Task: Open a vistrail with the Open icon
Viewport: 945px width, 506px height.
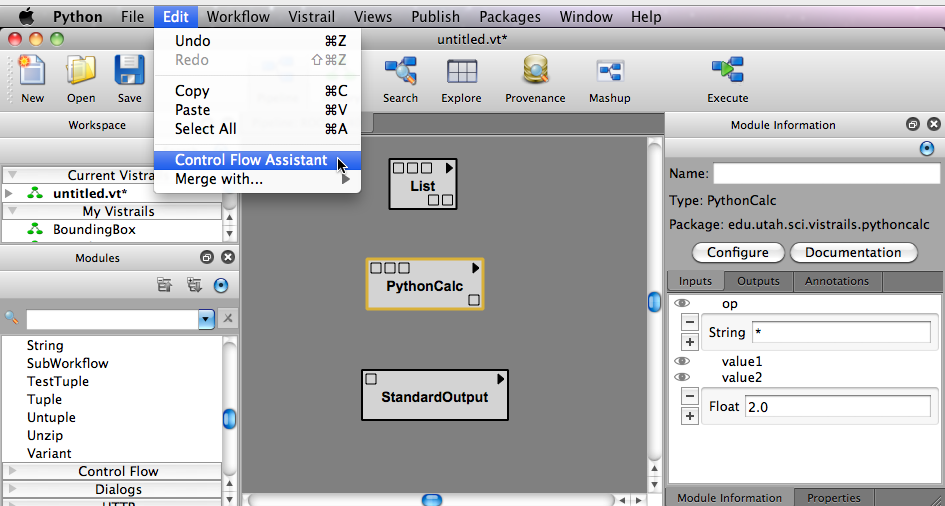Action: click(x=81, y=72)
